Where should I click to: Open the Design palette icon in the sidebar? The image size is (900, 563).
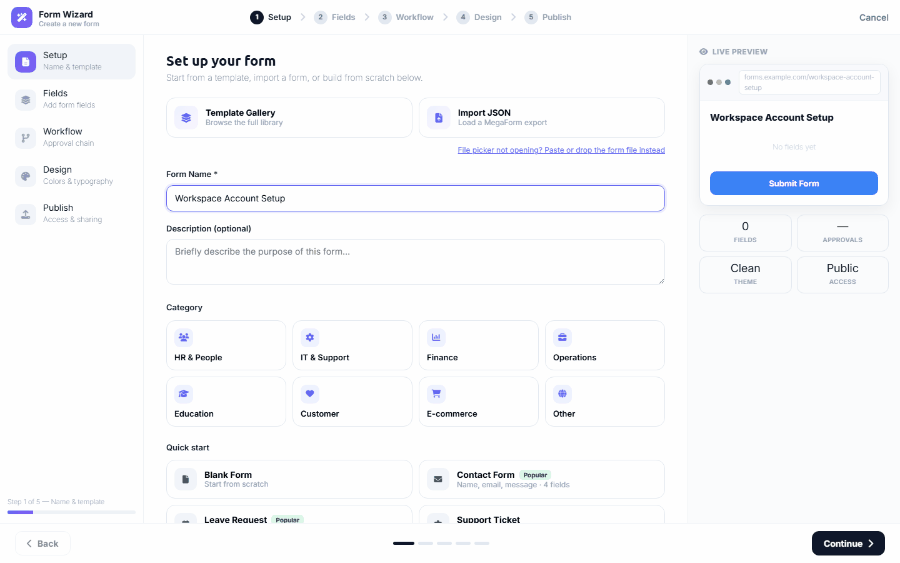[x=25, y=176]
